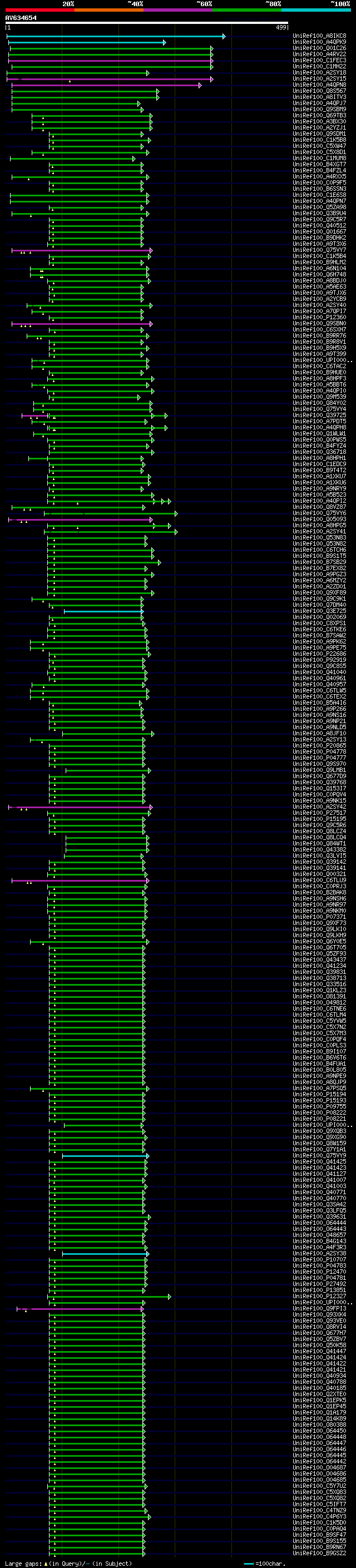Image resolution: width=356 pixels, height=1568 pixels.
Task: Open hit UniRef100_A2SY18
Action: click(x=319, y=72)
